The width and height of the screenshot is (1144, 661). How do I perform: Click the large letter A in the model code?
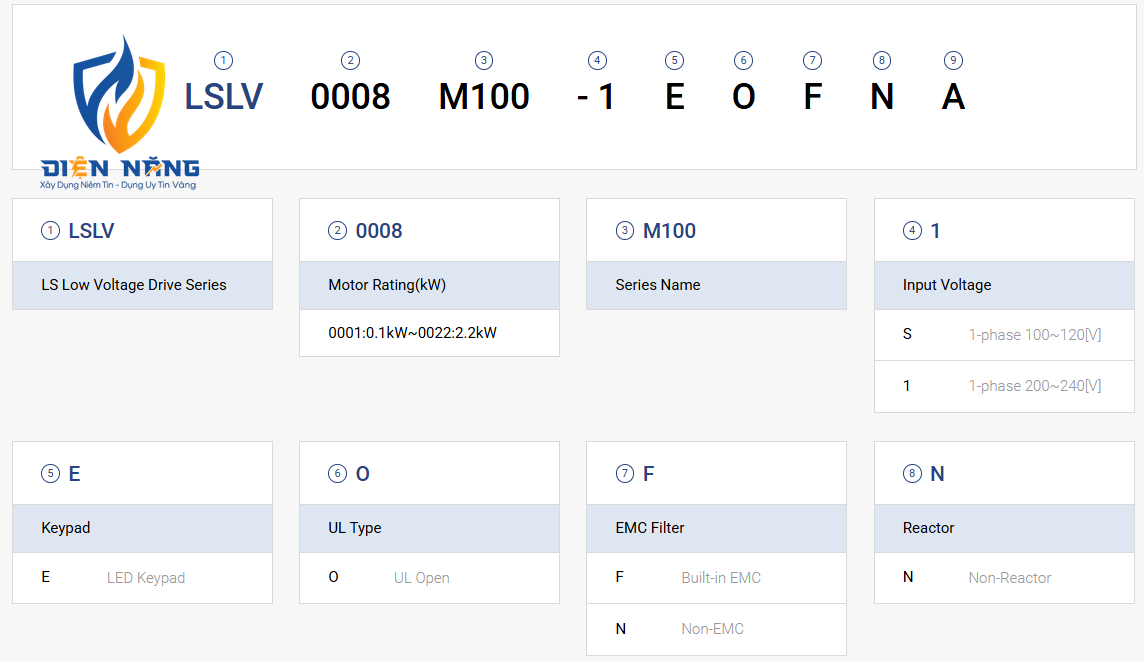[954, 97]
